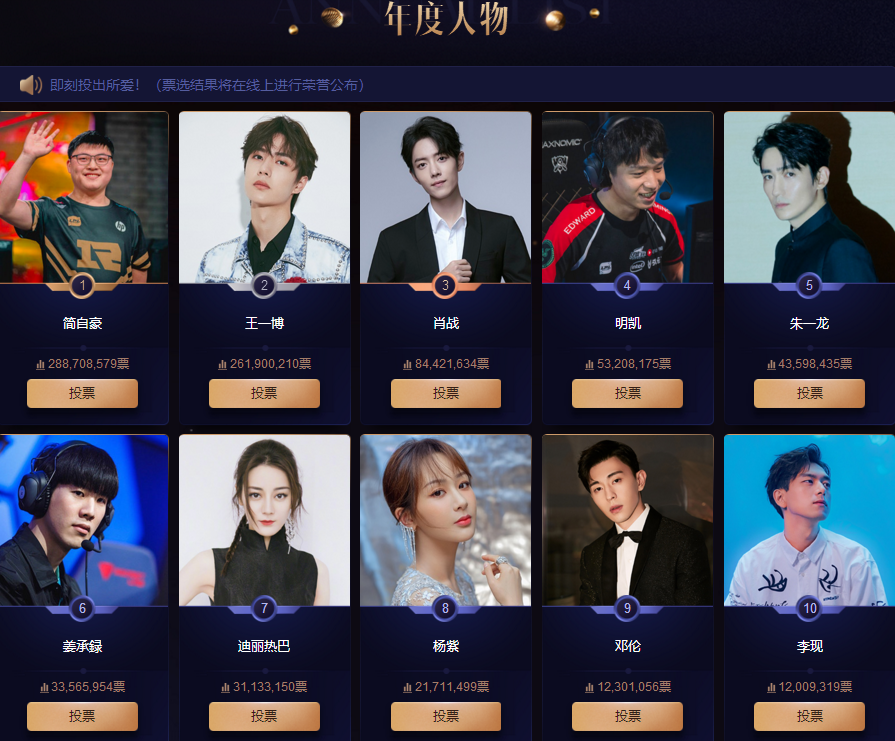Image resolution: width=895 pixels, height=741 pixels.
Task: Click the rank 3 orange badge
Action: (x=445, y=285)
